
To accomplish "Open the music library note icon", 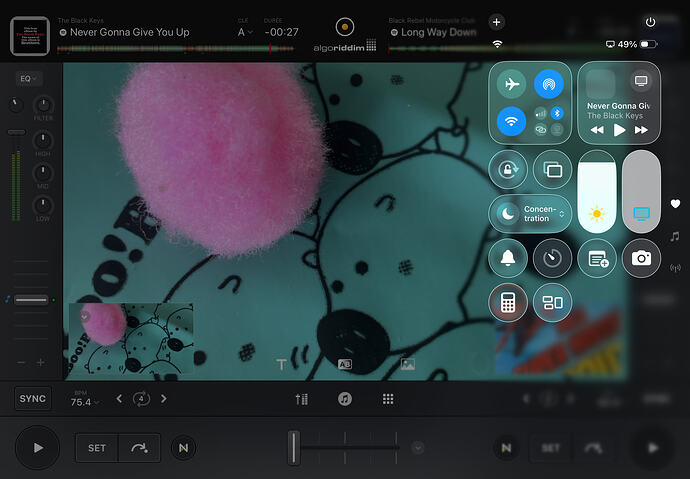I will pos(344,398).
